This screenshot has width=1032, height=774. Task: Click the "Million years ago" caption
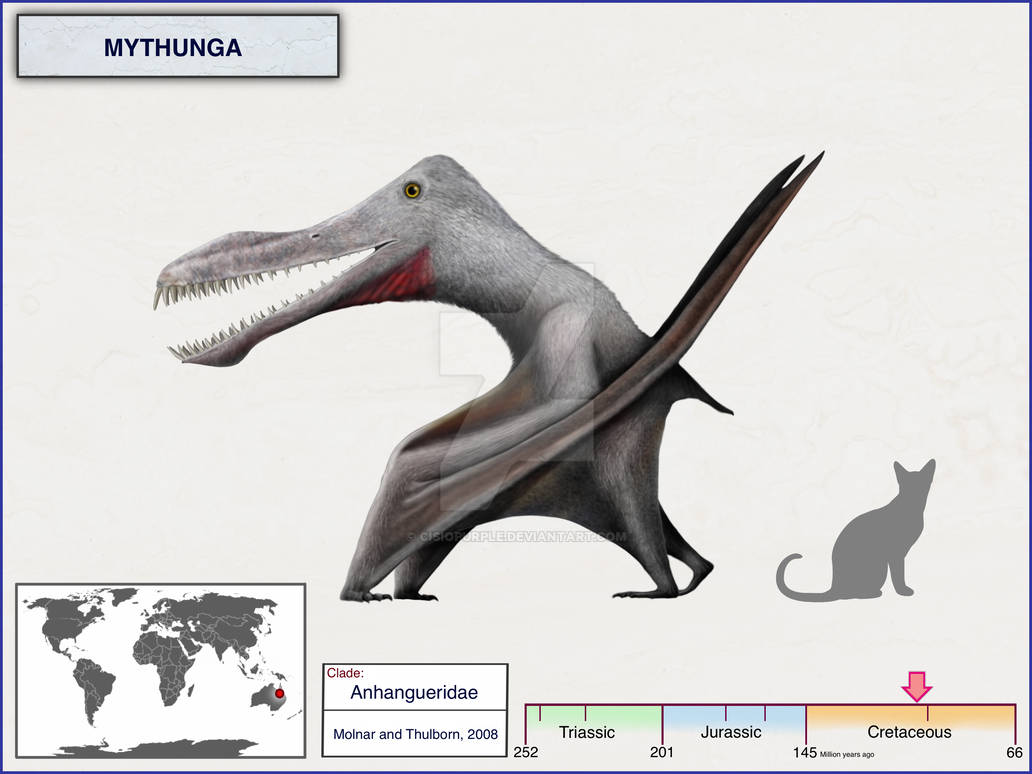(x=847, y=754)
